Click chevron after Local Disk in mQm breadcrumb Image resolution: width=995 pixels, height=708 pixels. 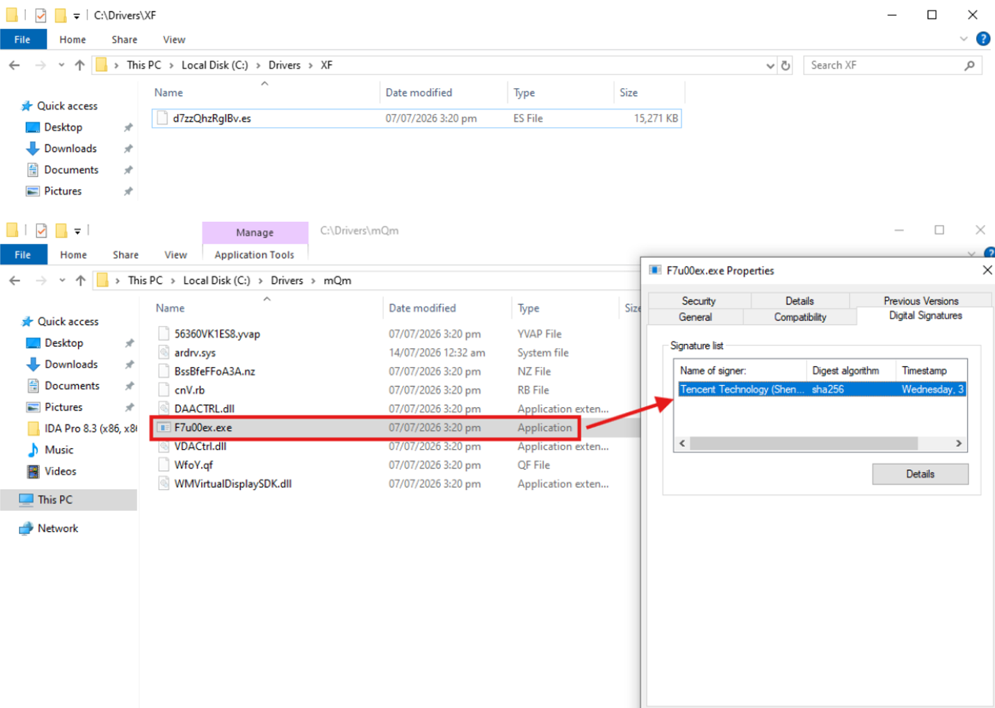260,280
